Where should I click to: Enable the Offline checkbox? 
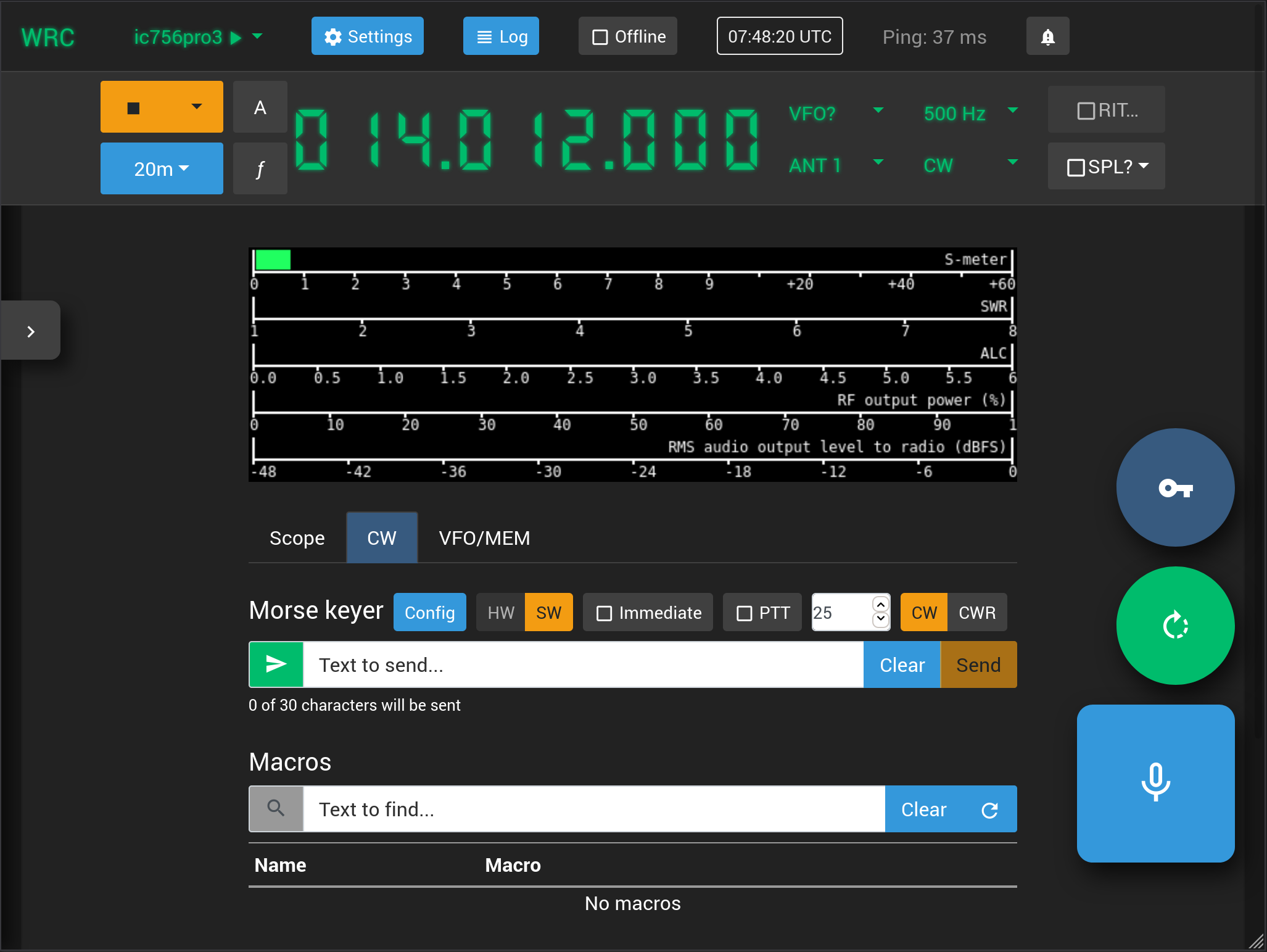(600, 37)
